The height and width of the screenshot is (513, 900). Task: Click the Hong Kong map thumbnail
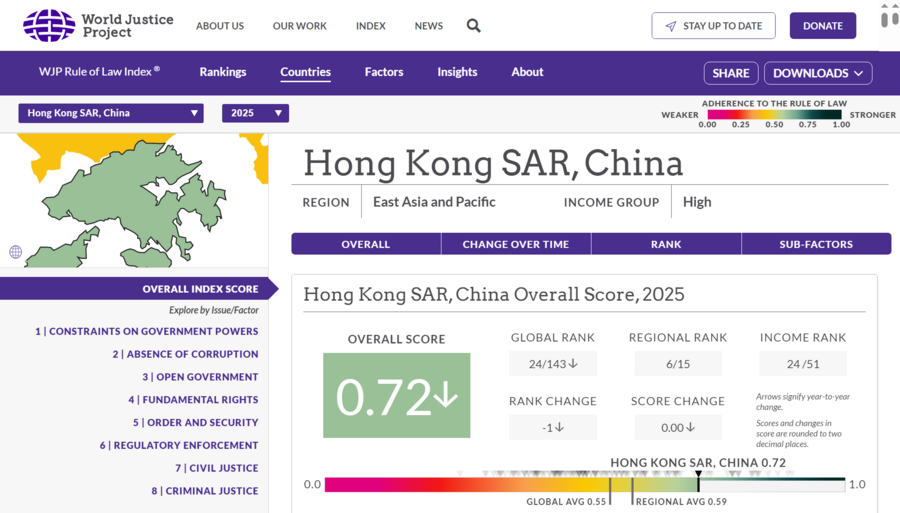[134, 200]
